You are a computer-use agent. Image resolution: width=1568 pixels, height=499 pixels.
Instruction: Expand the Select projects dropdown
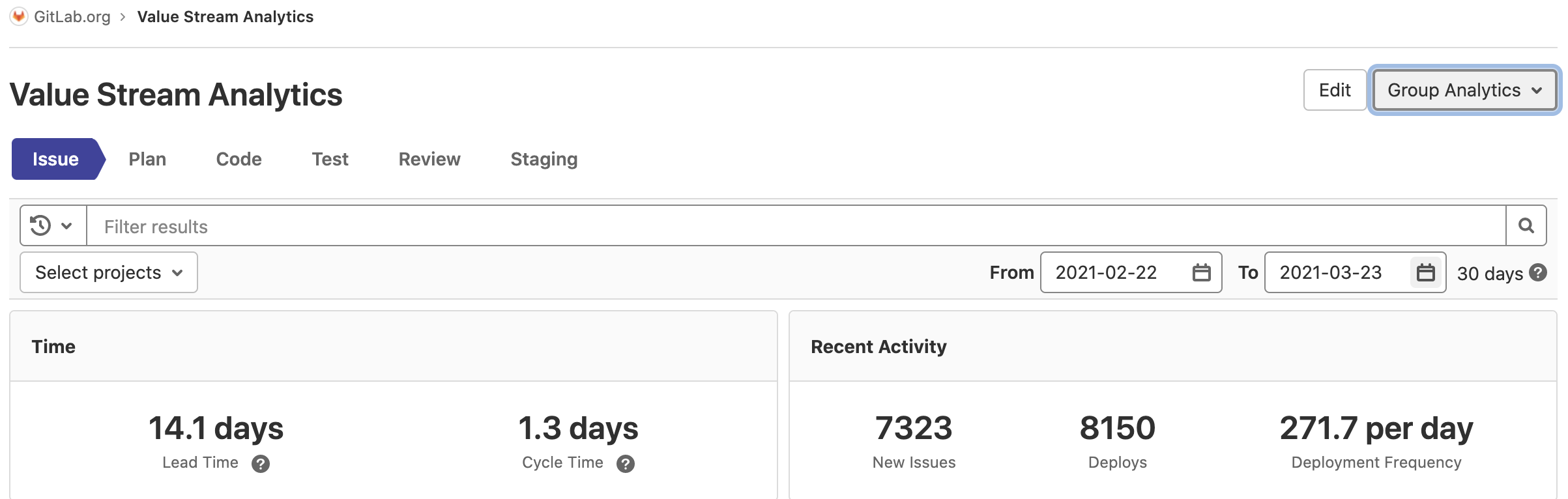pos(108,272)
